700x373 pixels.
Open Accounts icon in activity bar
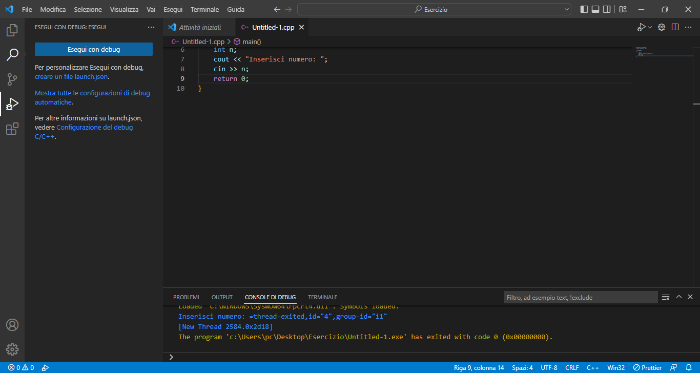coord(12,325)
